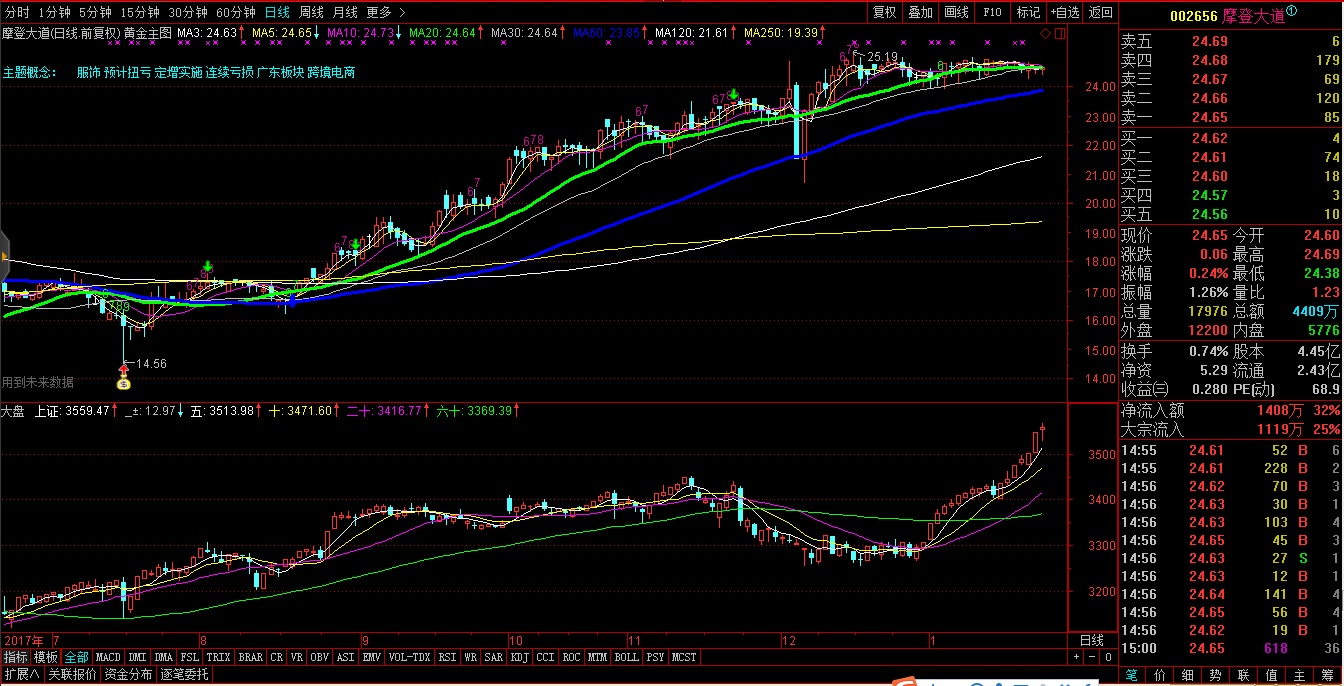The height and width of the screenshot is (686, 1344).
Task: Click the 跨境电商 concept link
Action: (x=331, y=72)
